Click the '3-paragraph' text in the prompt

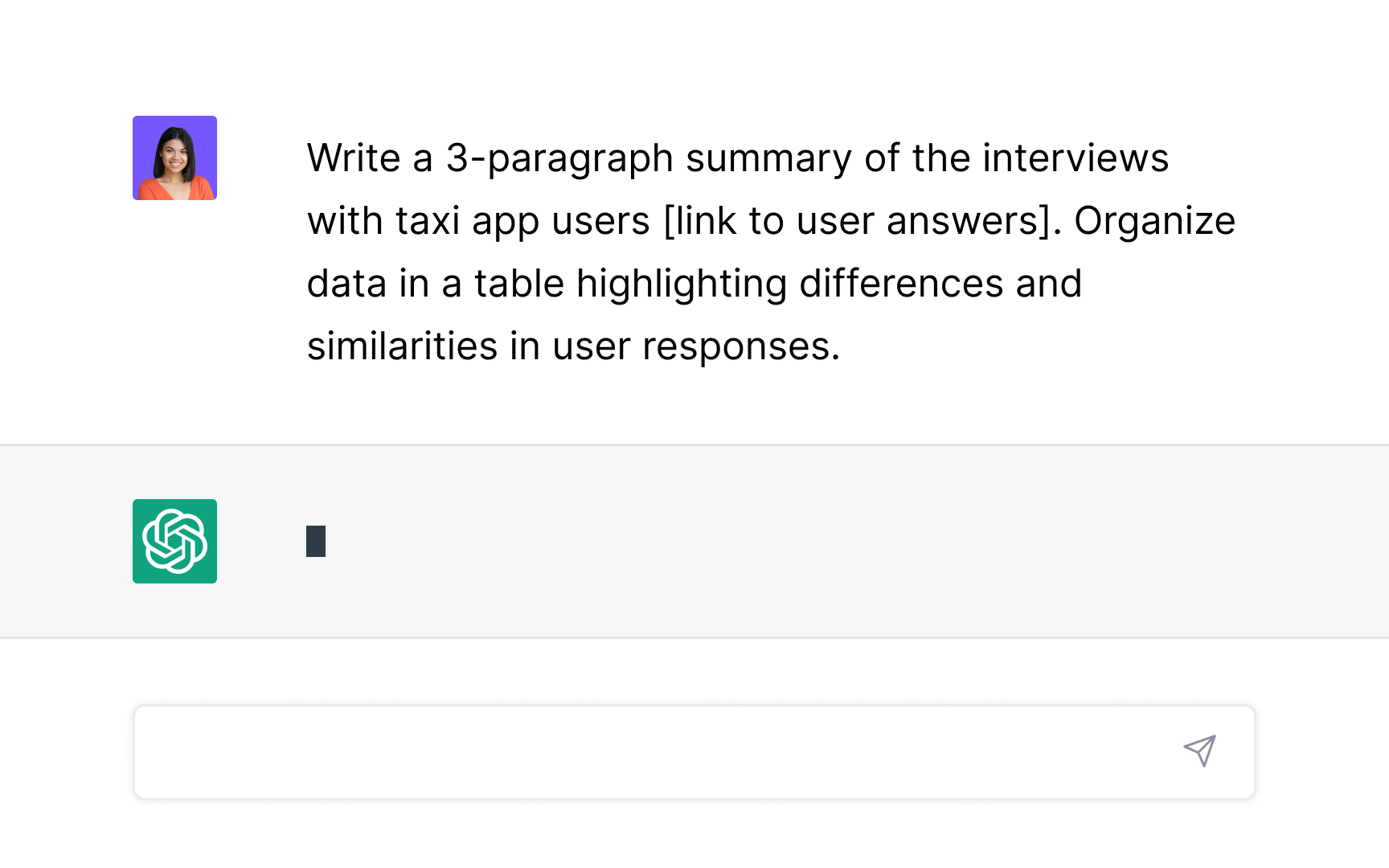pyautogui.click(x=559, y=158)
